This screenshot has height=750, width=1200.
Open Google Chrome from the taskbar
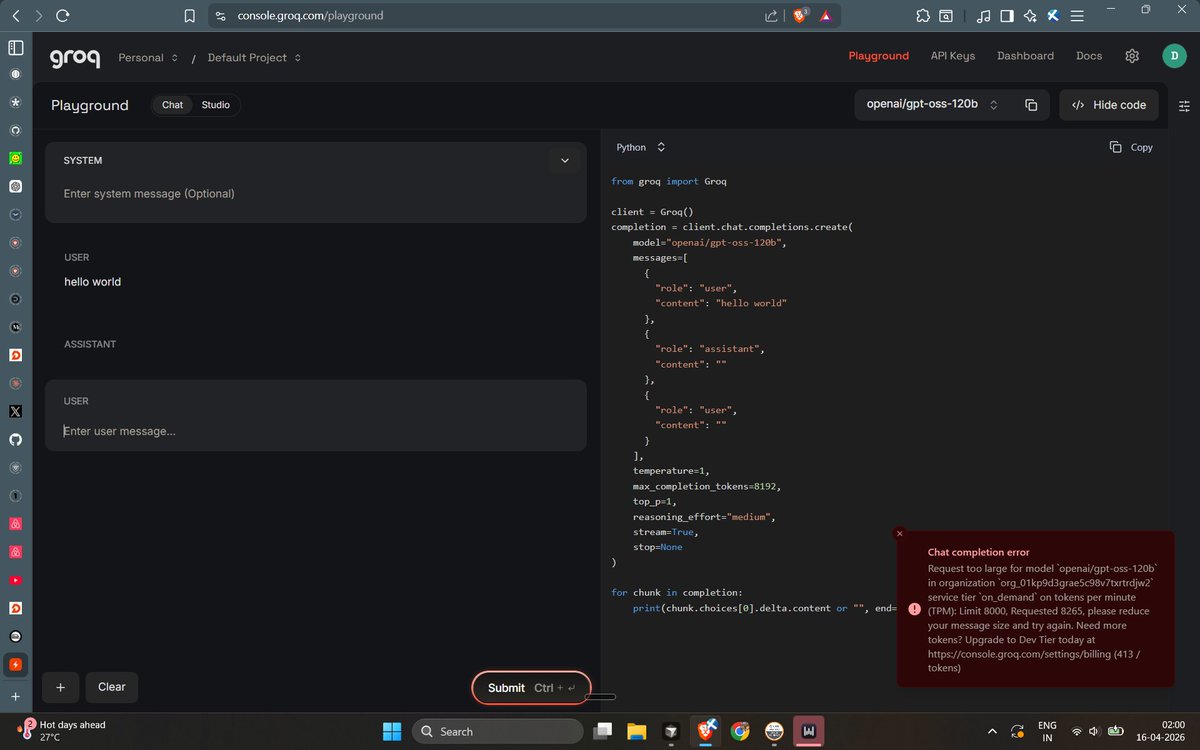coord(740,731)
